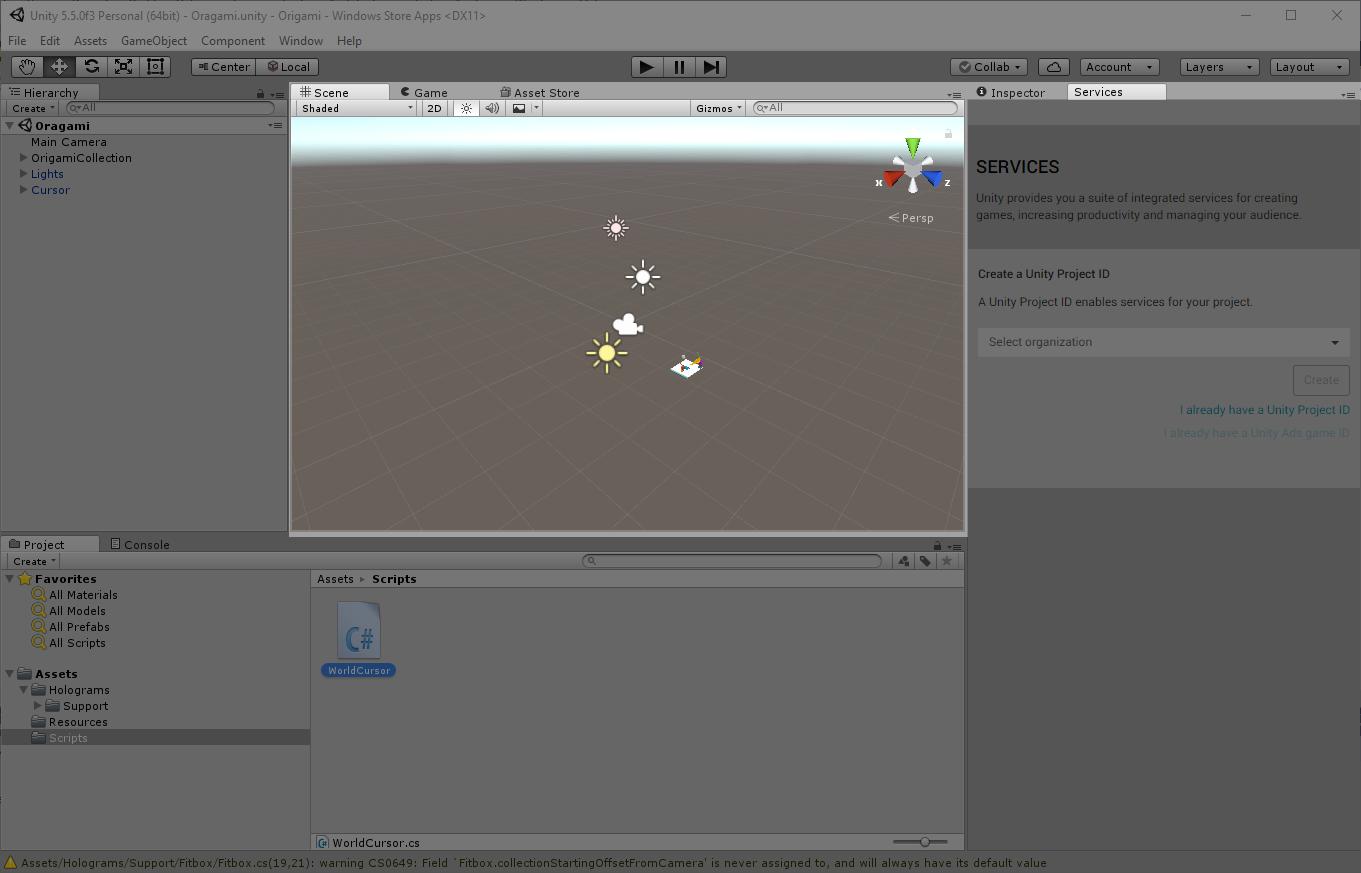Open the Layout dropdown

(1310, 67)
